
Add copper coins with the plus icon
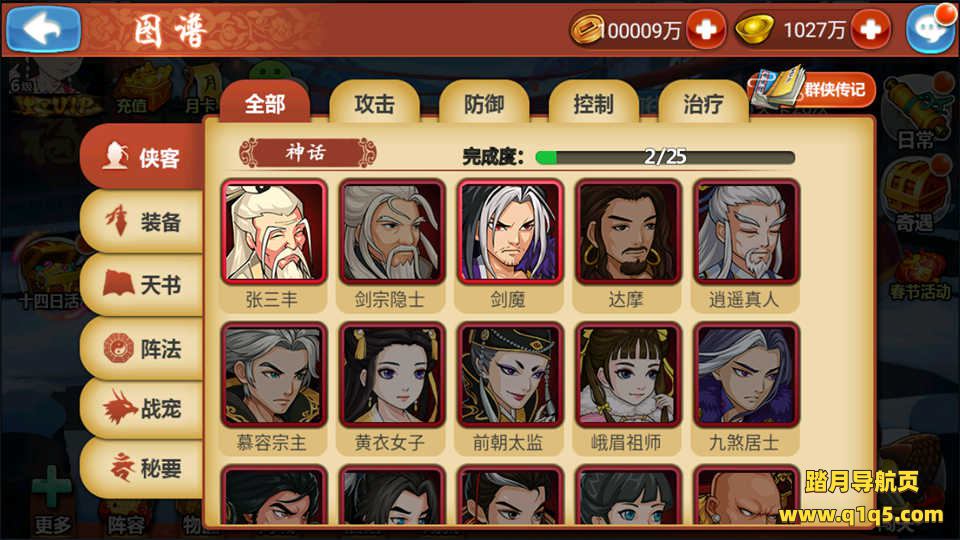point(705,29)
